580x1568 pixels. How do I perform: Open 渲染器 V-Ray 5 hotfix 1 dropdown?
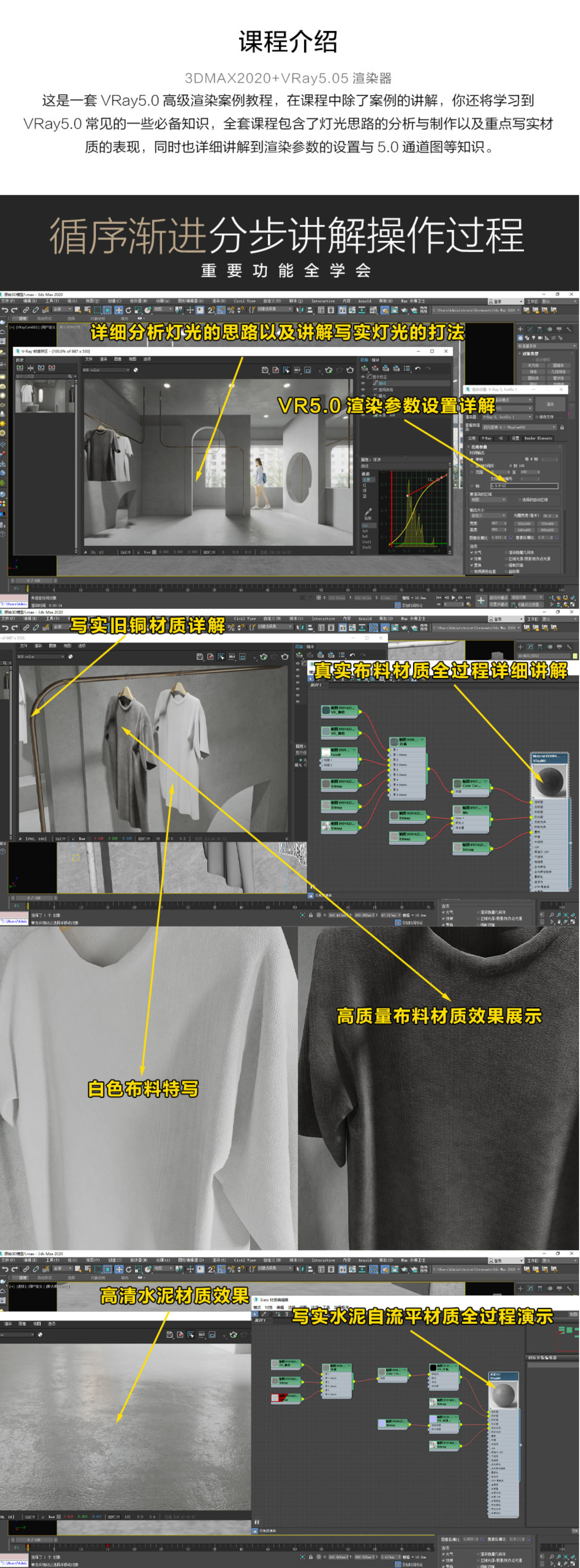pyautogui.click(x=507, y=418)
